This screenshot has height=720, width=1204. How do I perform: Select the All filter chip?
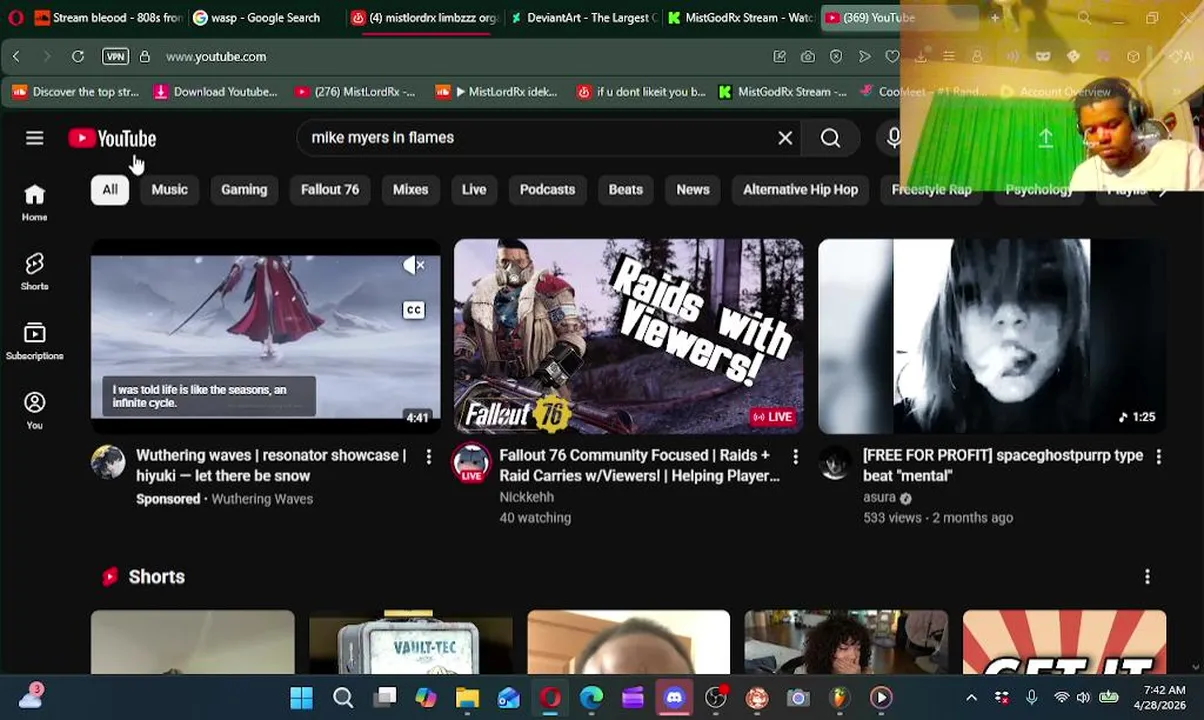pyautogui.click(x=110, y=189)
